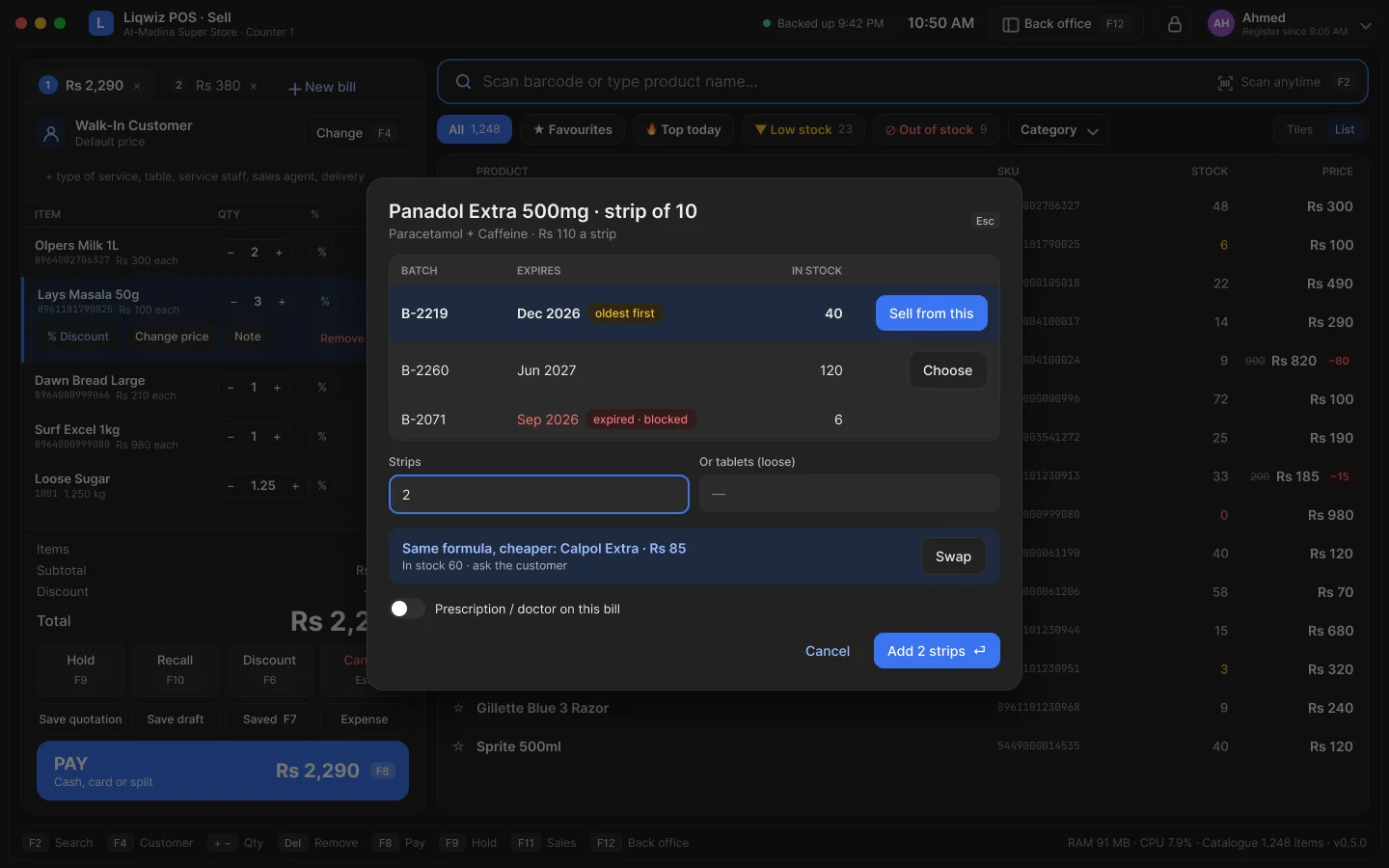1389x868 pixels.
Task: Select the Favourites filter
Action: pyautogui.click(x=573, y=130)
